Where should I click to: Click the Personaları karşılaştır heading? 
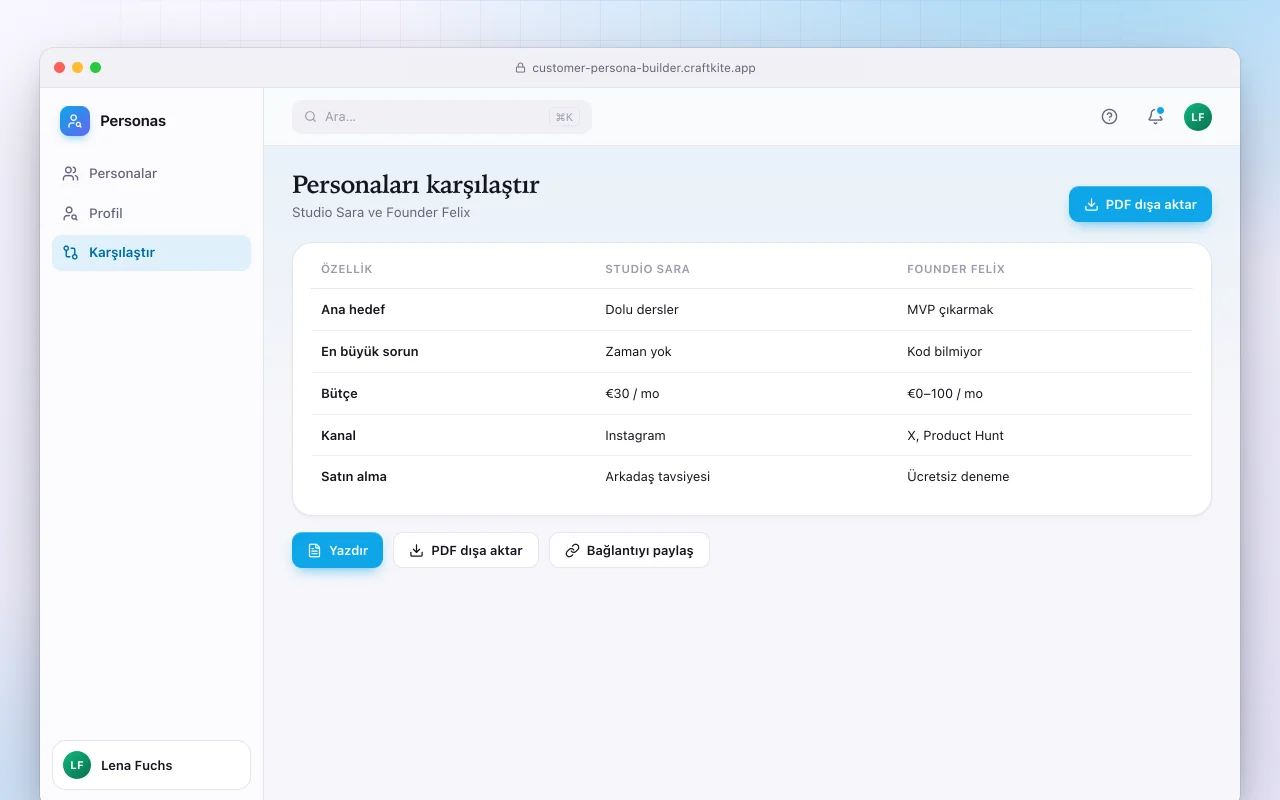(x=416, y=185)
